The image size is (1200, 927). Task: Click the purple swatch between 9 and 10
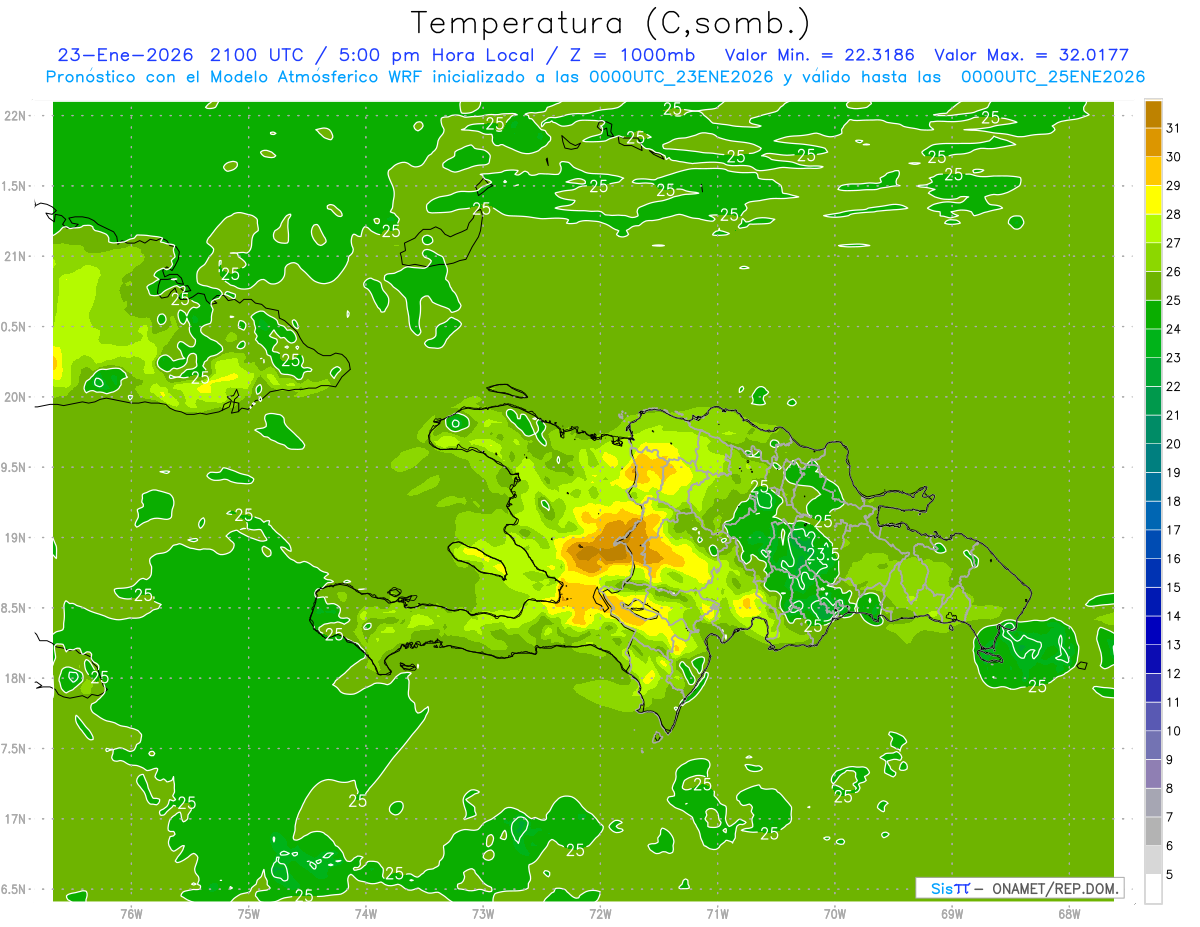[x=1153, y=745]
